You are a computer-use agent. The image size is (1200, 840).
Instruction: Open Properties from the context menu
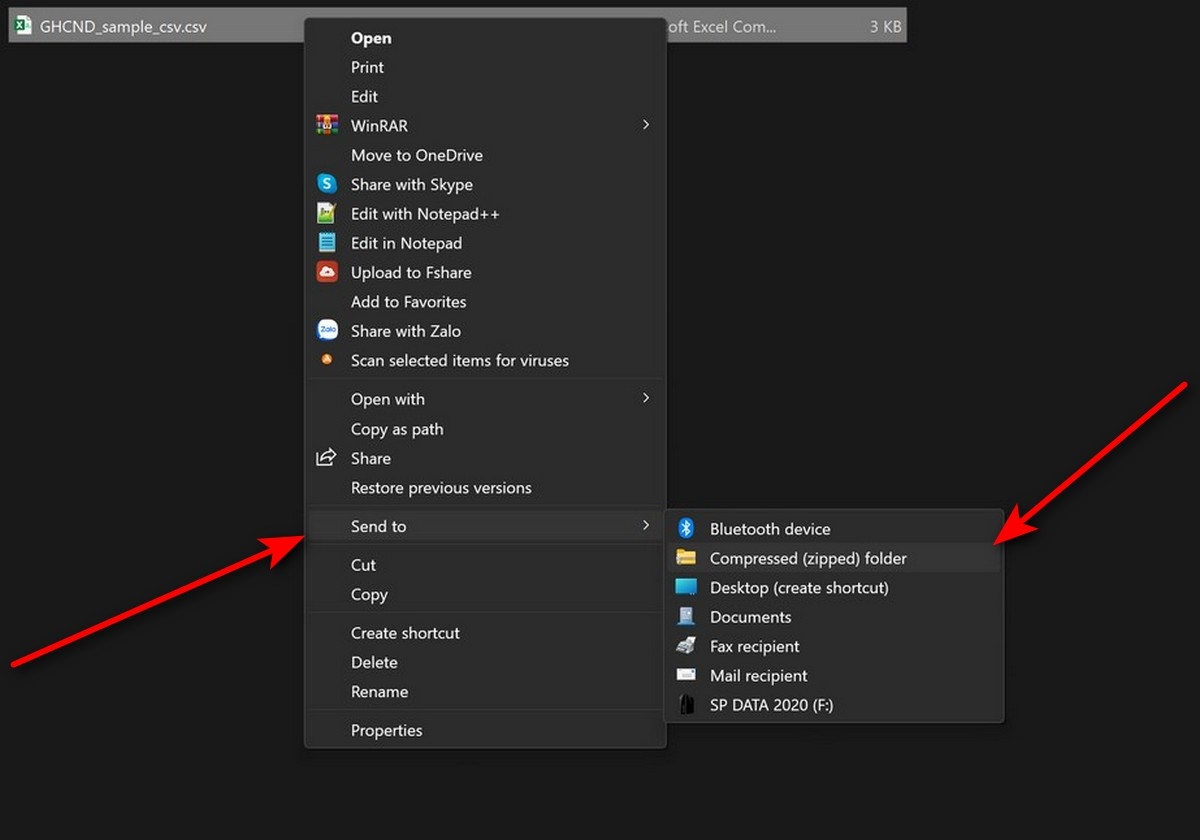386,730
